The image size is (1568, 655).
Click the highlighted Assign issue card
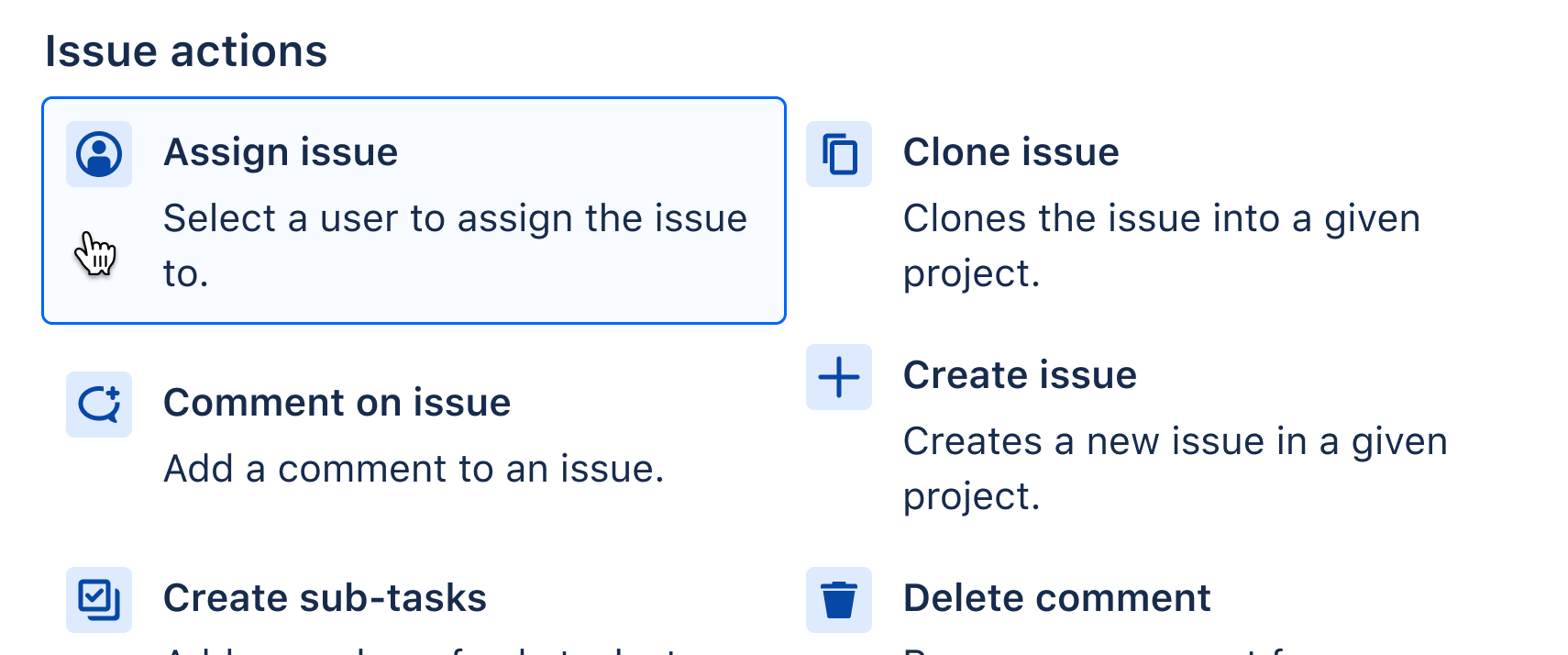(413, 208)
